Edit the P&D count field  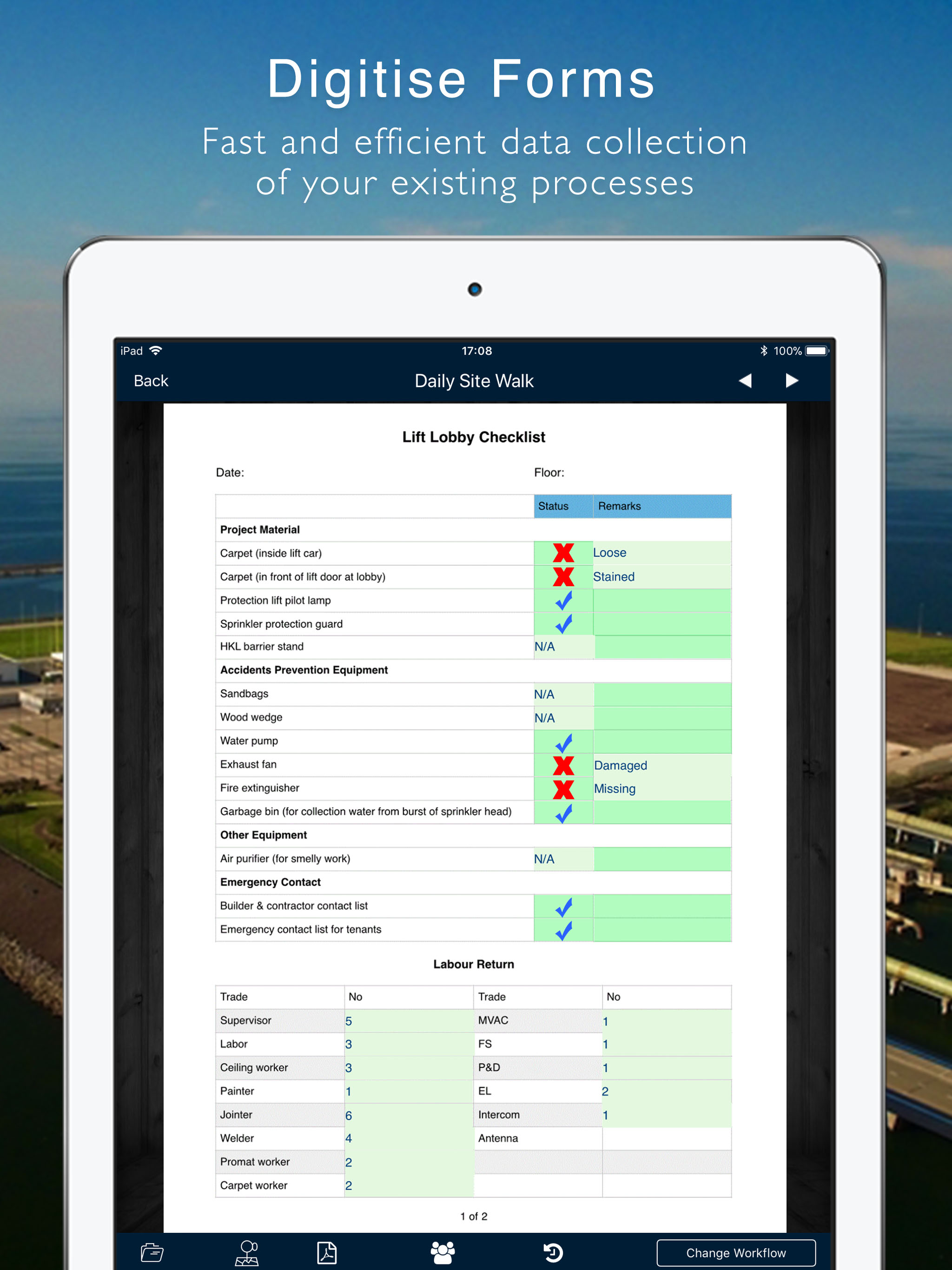click(667, 1068)
